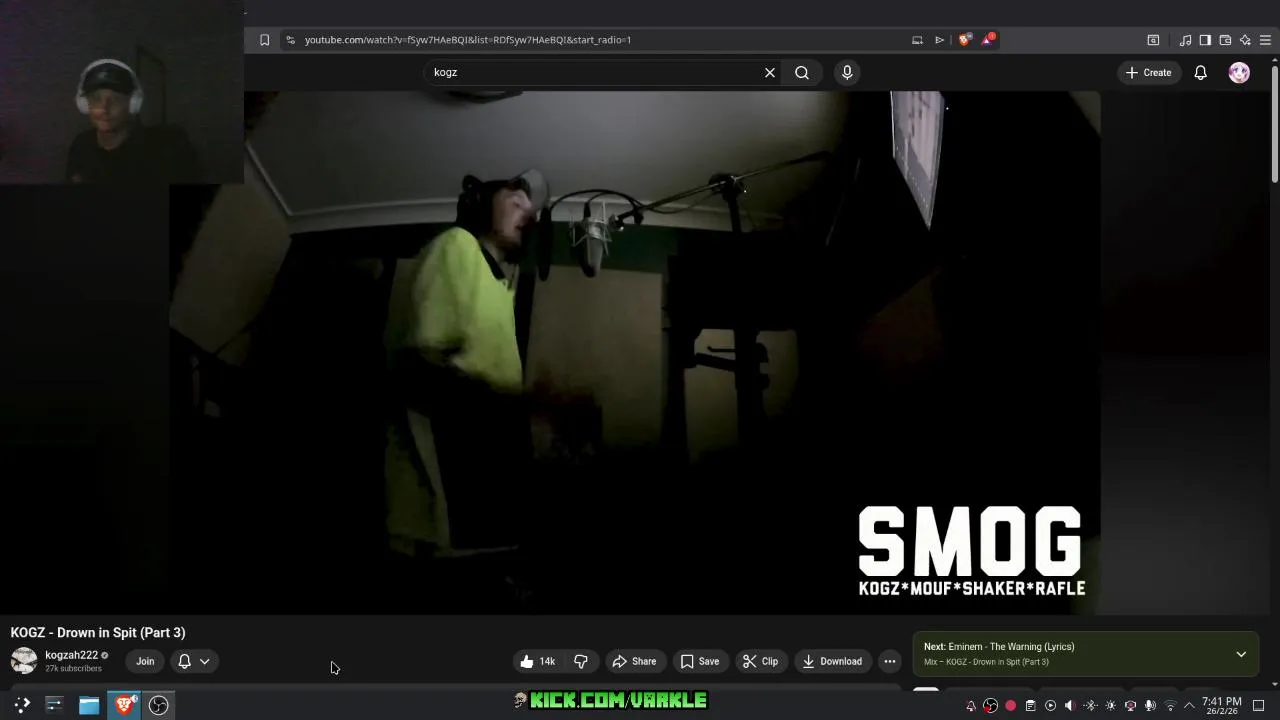The height and width of the screenshot is (720, 1280).
Task: Click the kogzah222 channel avatar
Action: 24,661
